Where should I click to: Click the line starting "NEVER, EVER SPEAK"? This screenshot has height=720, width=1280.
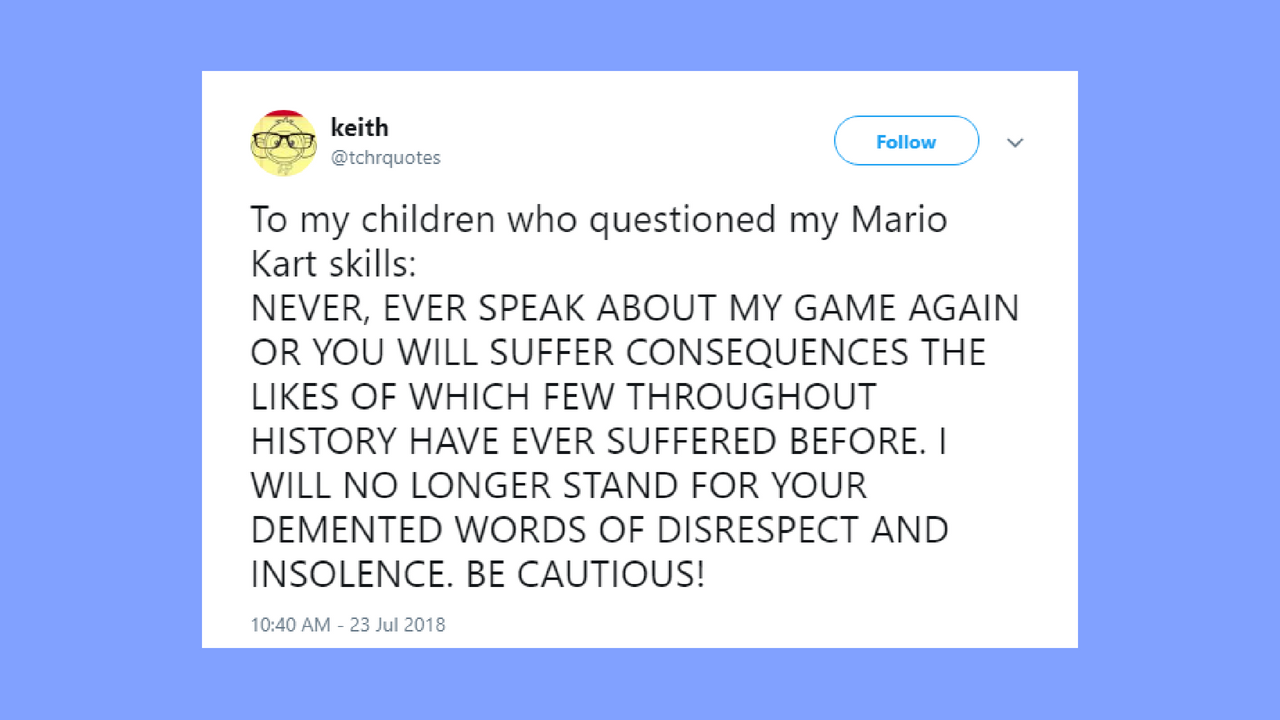tap(634, 308)
